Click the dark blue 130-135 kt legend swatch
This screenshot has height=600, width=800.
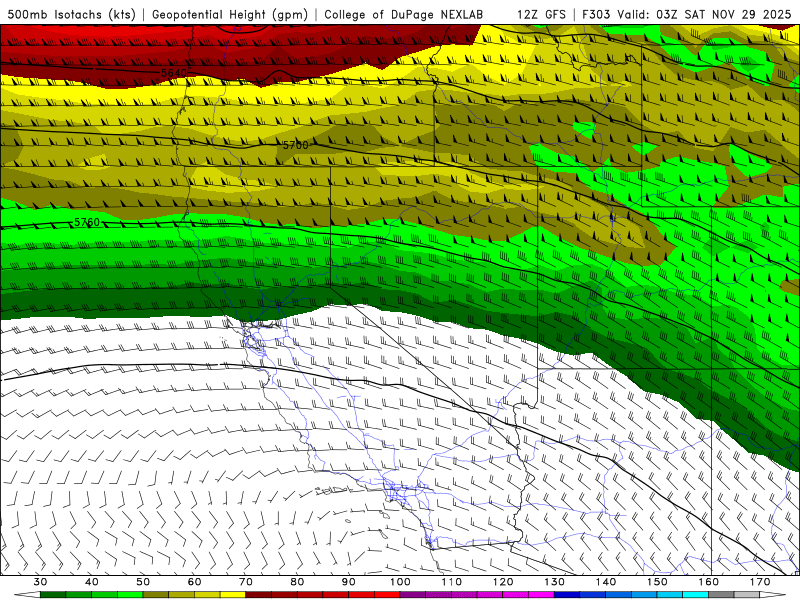[x=567, y=595]
